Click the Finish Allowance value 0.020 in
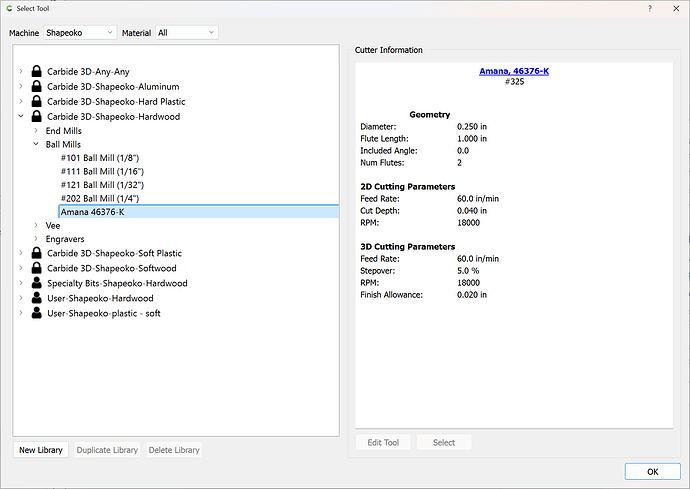The height and width of the screenshot is (489, 690). coord(472,294)
